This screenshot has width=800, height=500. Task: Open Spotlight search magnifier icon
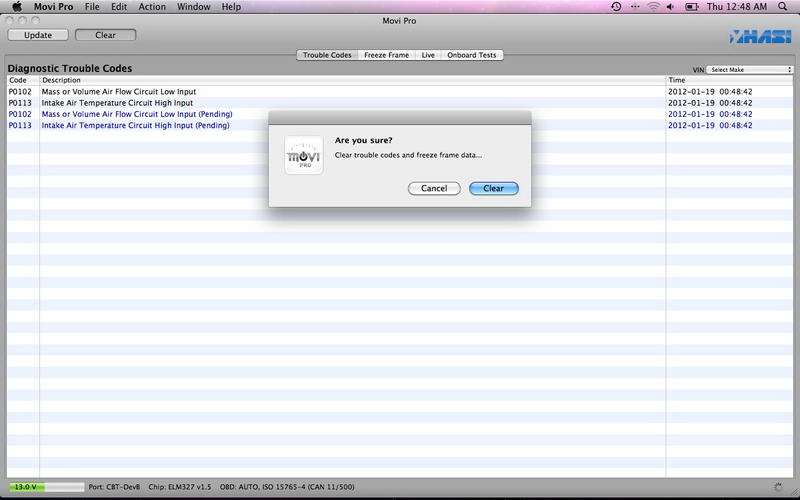[x=782, y=7]
